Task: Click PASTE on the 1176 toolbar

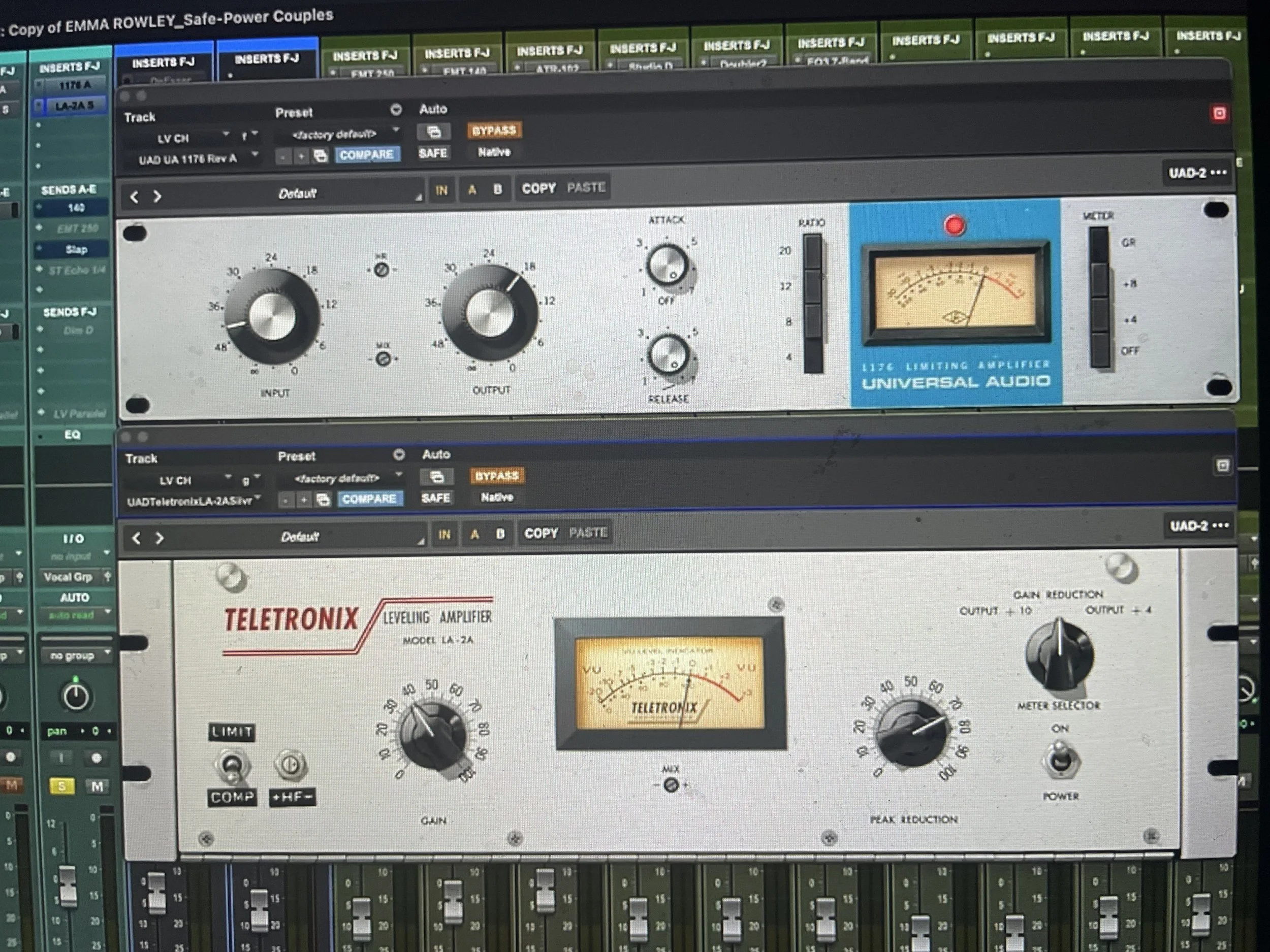Action: click(x=586, y=187)
